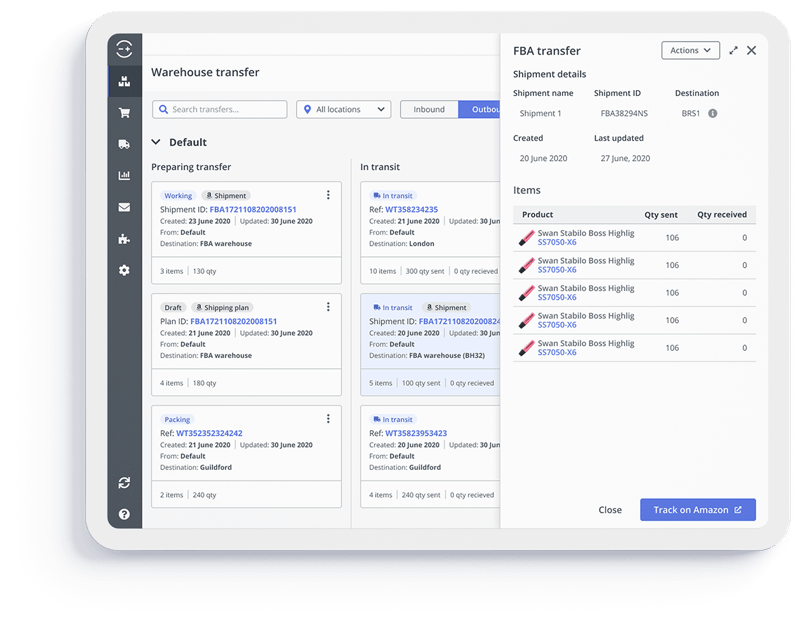The height and width of the screenshot is (625, 800).
Task: Open the shopping cart Orders sidebar icon
Action: (x=124, y=113)
